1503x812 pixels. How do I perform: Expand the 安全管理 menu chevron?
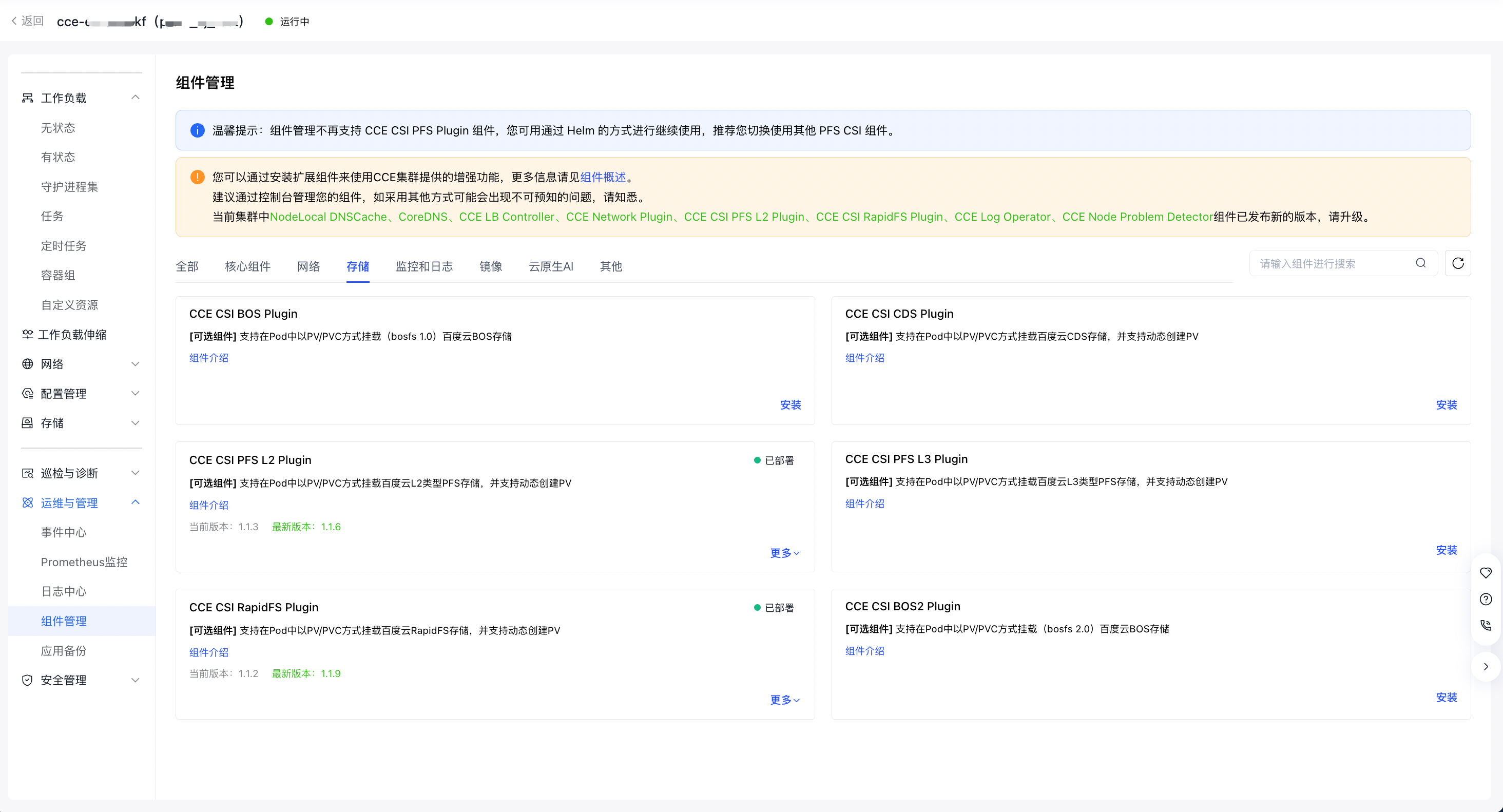(136, 680)
